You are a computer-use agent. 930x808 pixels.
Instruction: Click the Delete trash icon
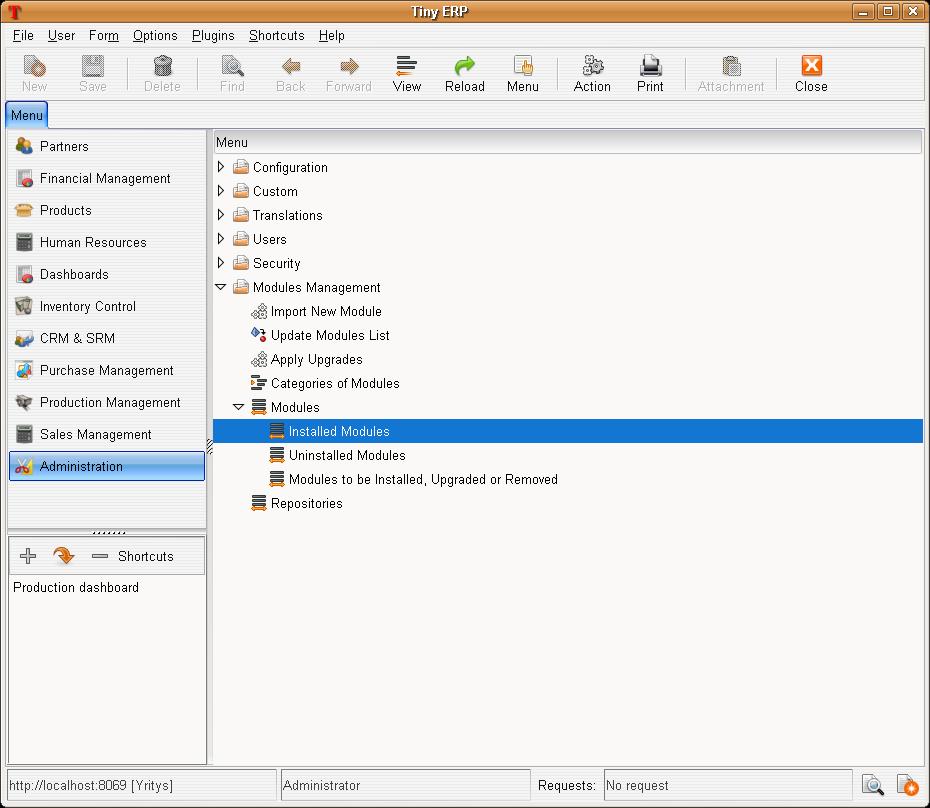163,66
